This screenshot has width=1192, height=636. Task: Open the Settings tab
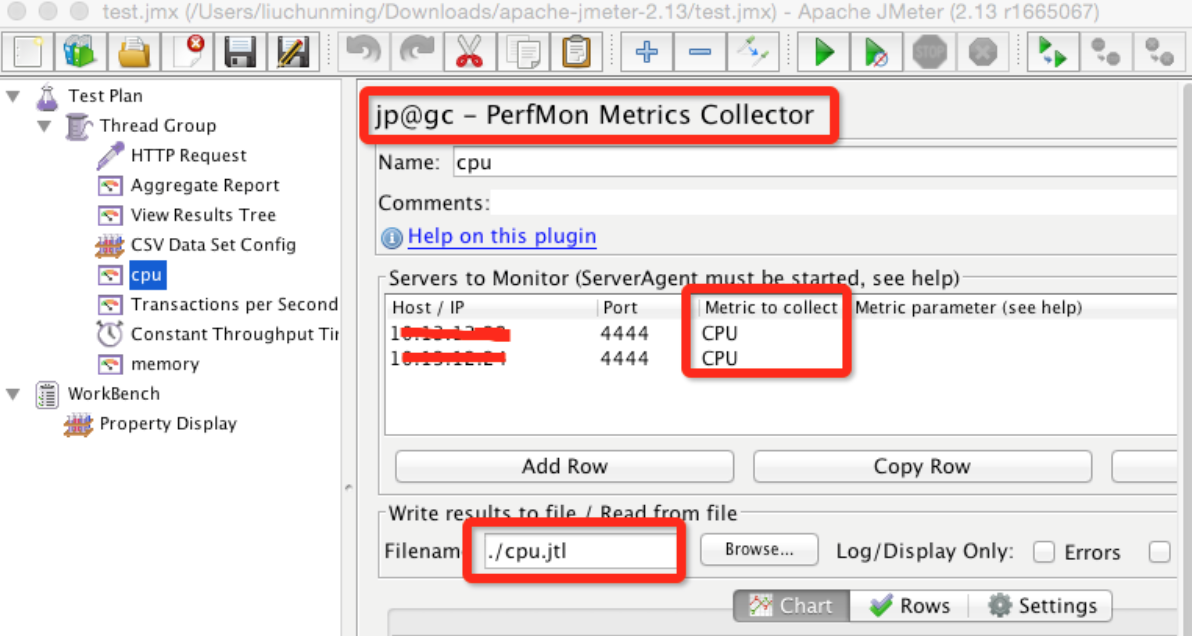pos(1041,606)
